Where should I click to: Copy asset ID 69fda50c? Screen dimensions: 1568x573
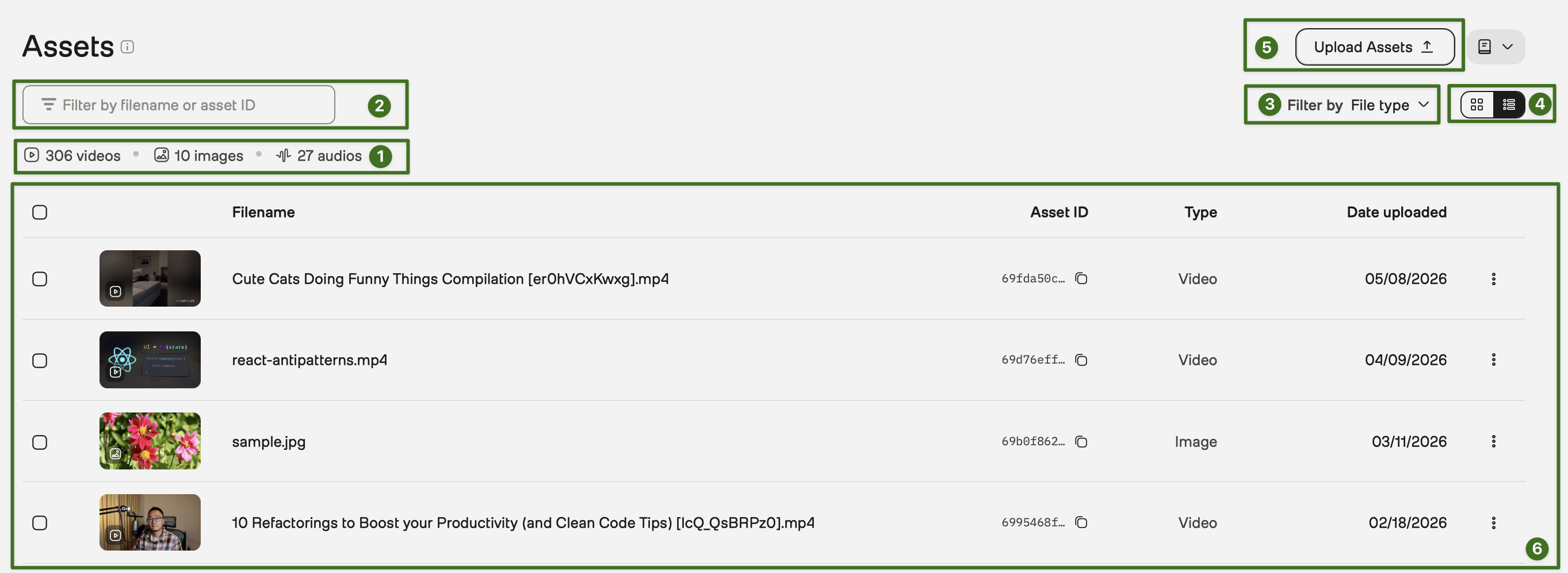tap(1081, 278)
